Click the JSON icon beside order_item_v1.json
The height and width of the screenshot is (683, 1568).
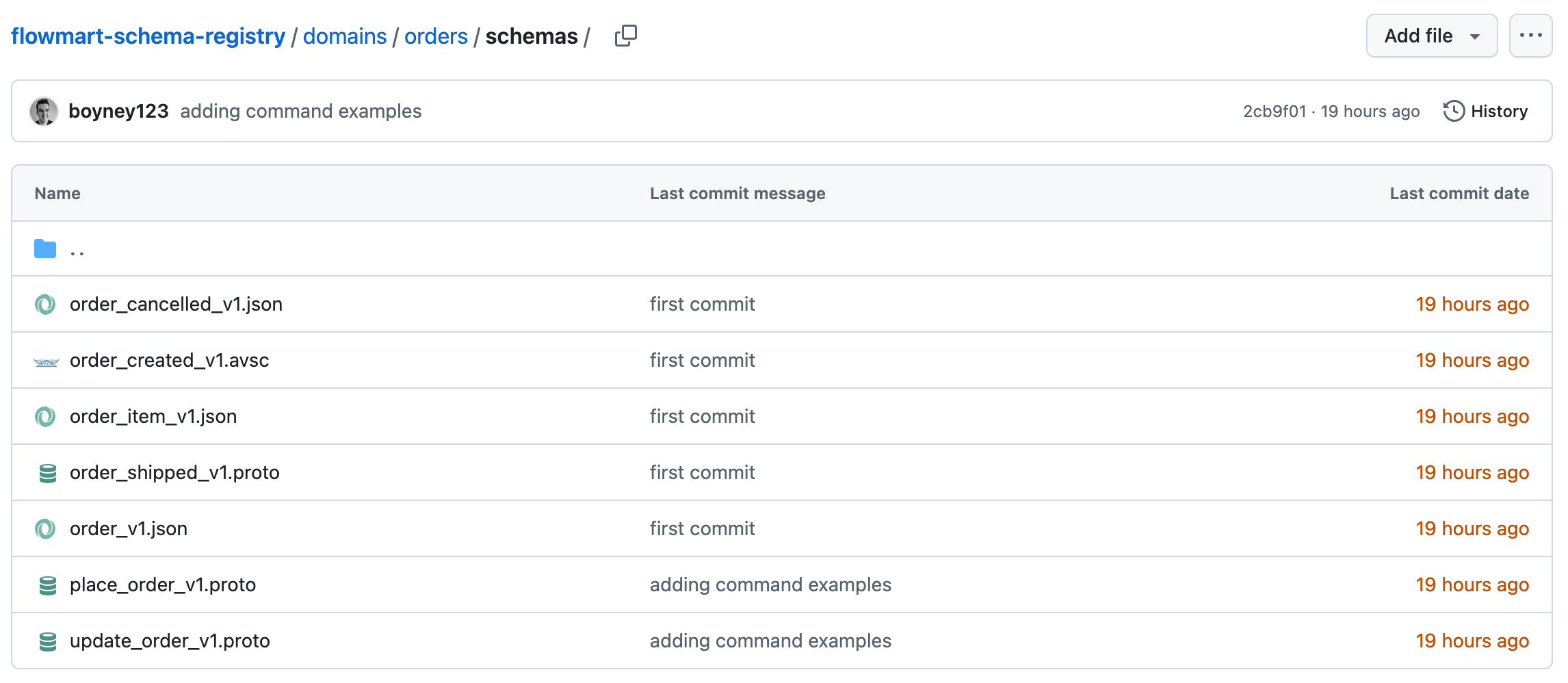click(44, 416)
